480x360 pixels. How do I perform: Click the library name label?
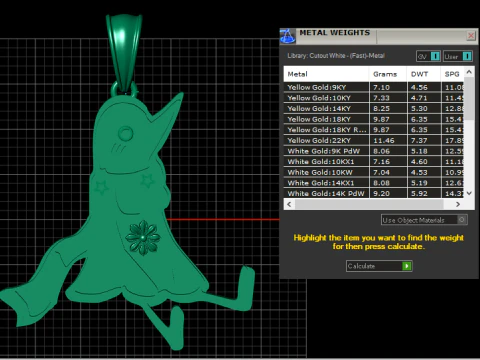336,56
